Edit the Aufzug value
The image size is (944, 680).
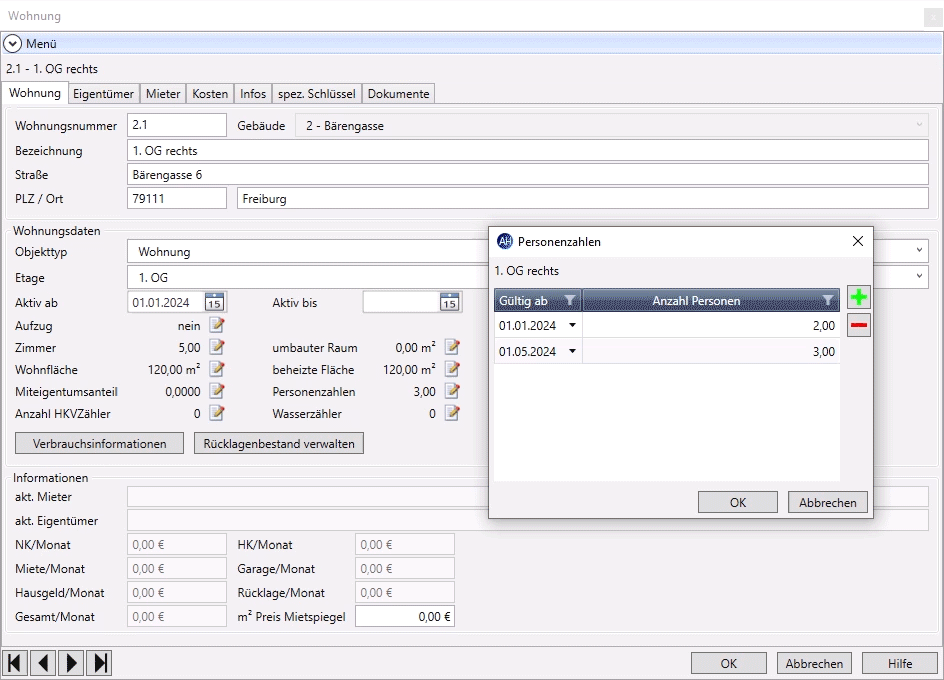tap(217, 325)
